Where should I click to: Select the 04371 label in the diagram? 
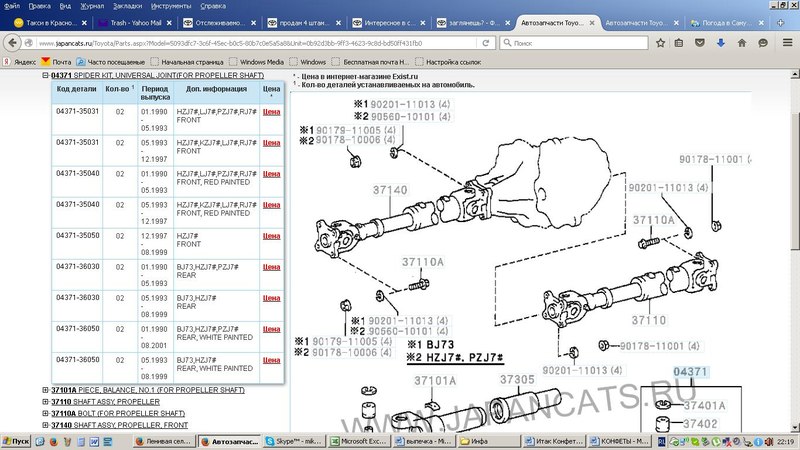coord(690,371)
